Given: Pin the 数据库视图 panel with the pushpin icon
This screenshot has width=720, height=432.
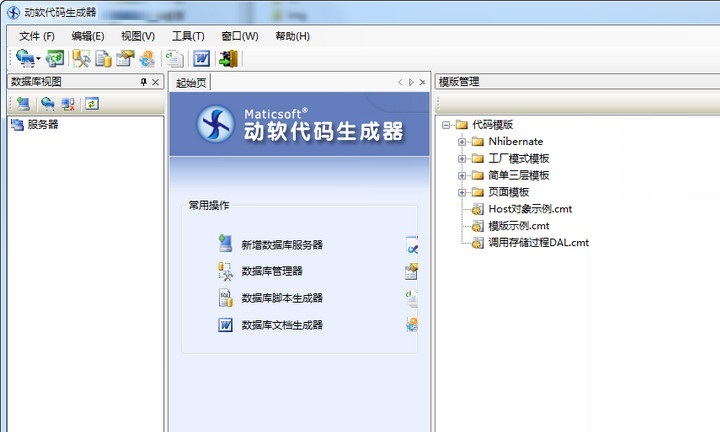Looking at the screenshot, I should point(144,82).
